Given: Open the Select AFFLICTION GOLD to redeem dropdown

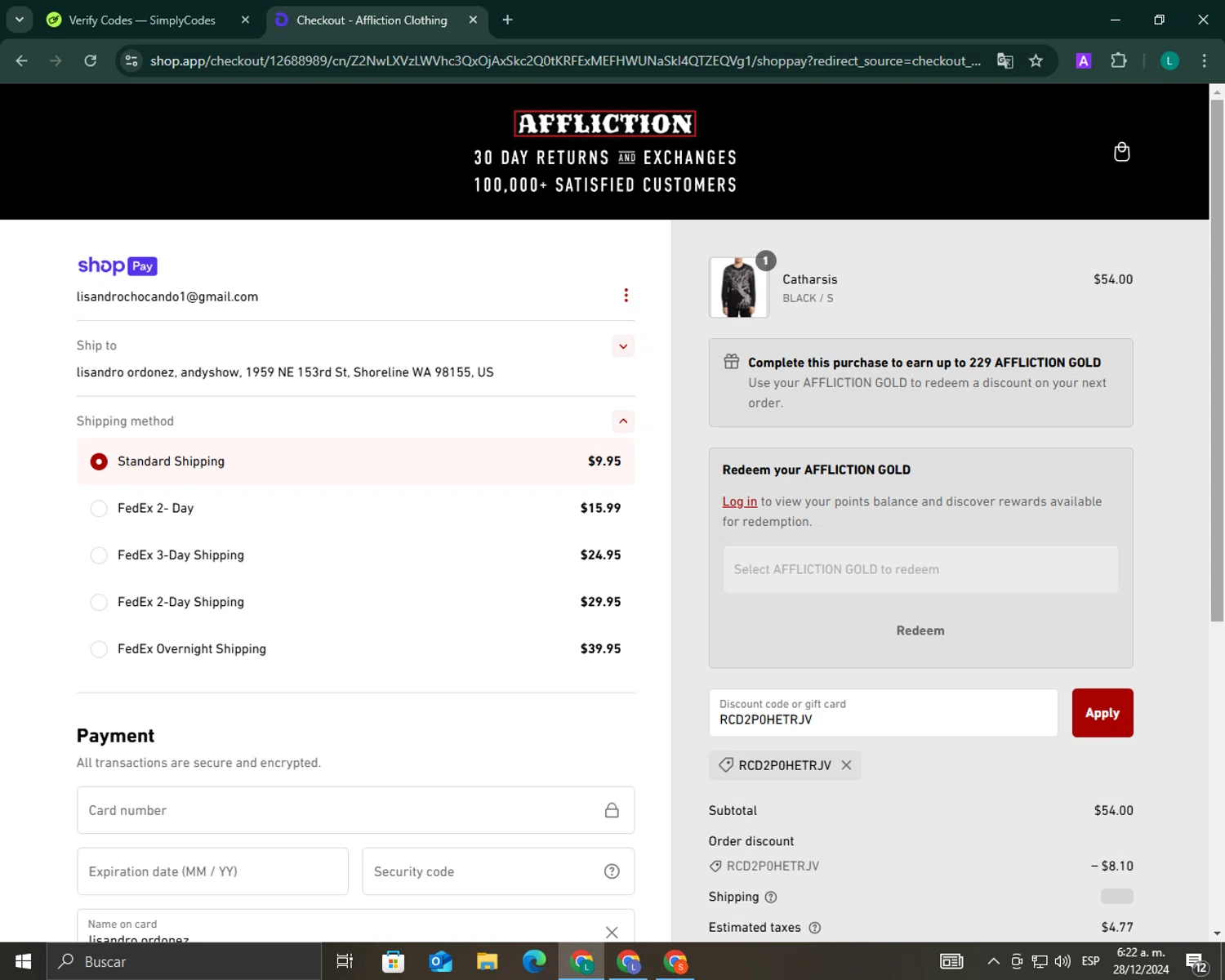Looking at the screenshot, I should (920, 569).
